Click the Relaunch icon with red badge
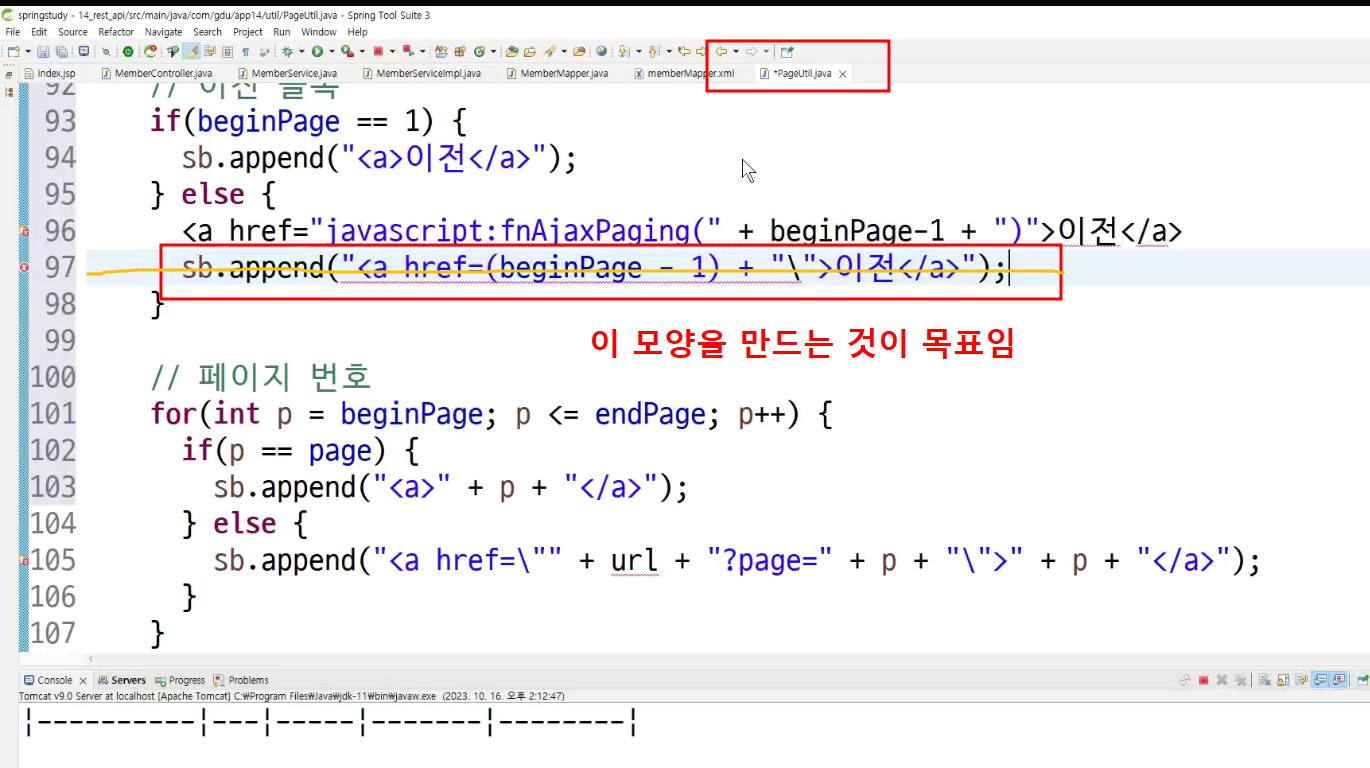 (151, 51)
